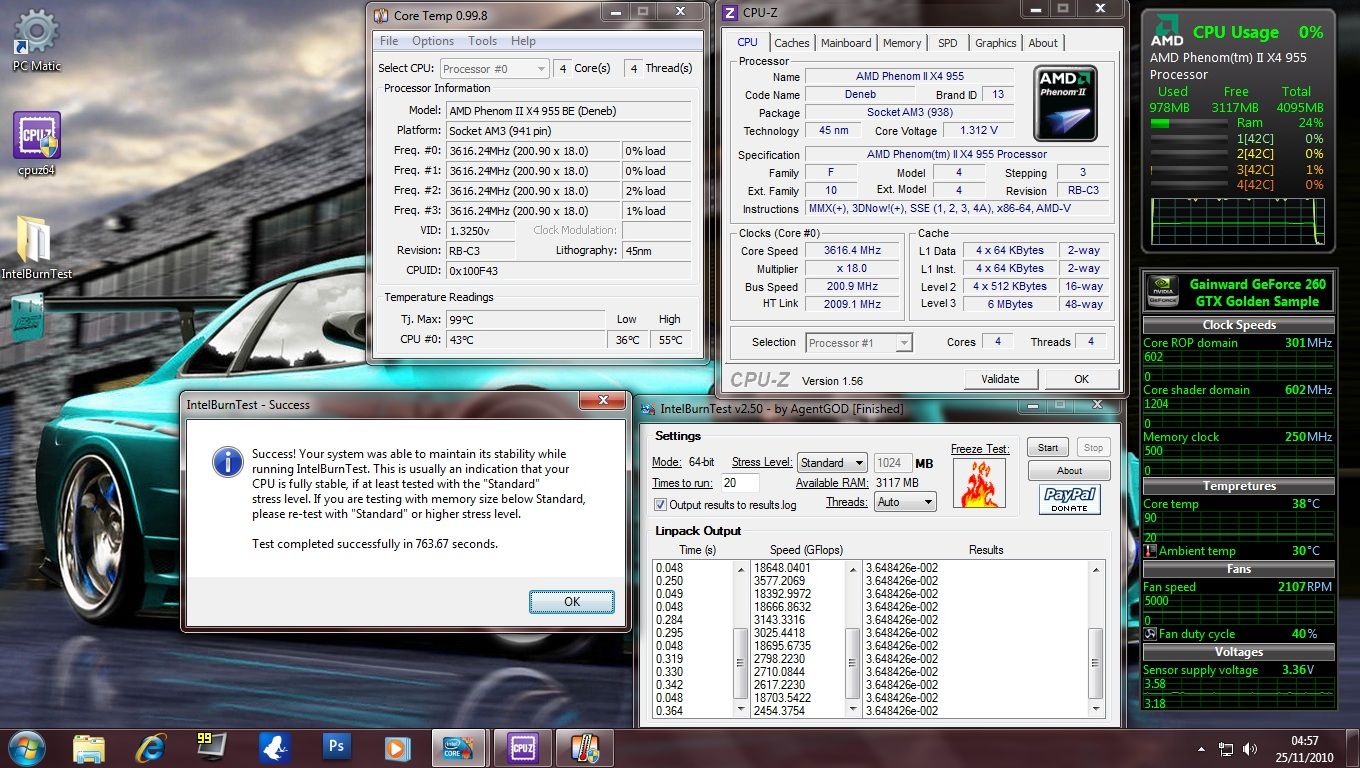Open the Threads dropdown in IntelBurnTest

905,502
